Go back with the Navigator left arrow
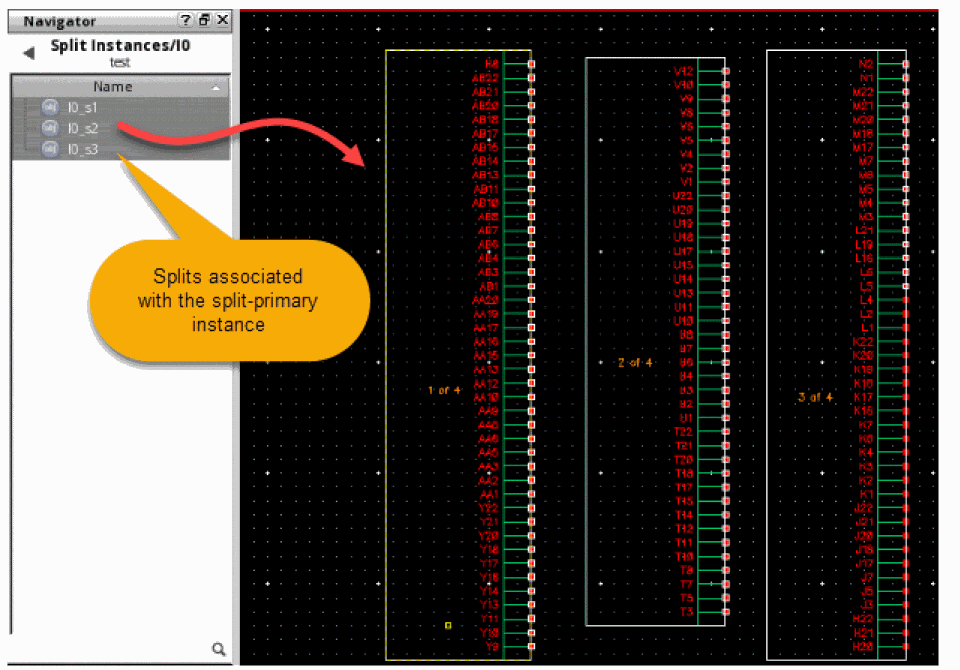960x670 pixels. [28, 53]
